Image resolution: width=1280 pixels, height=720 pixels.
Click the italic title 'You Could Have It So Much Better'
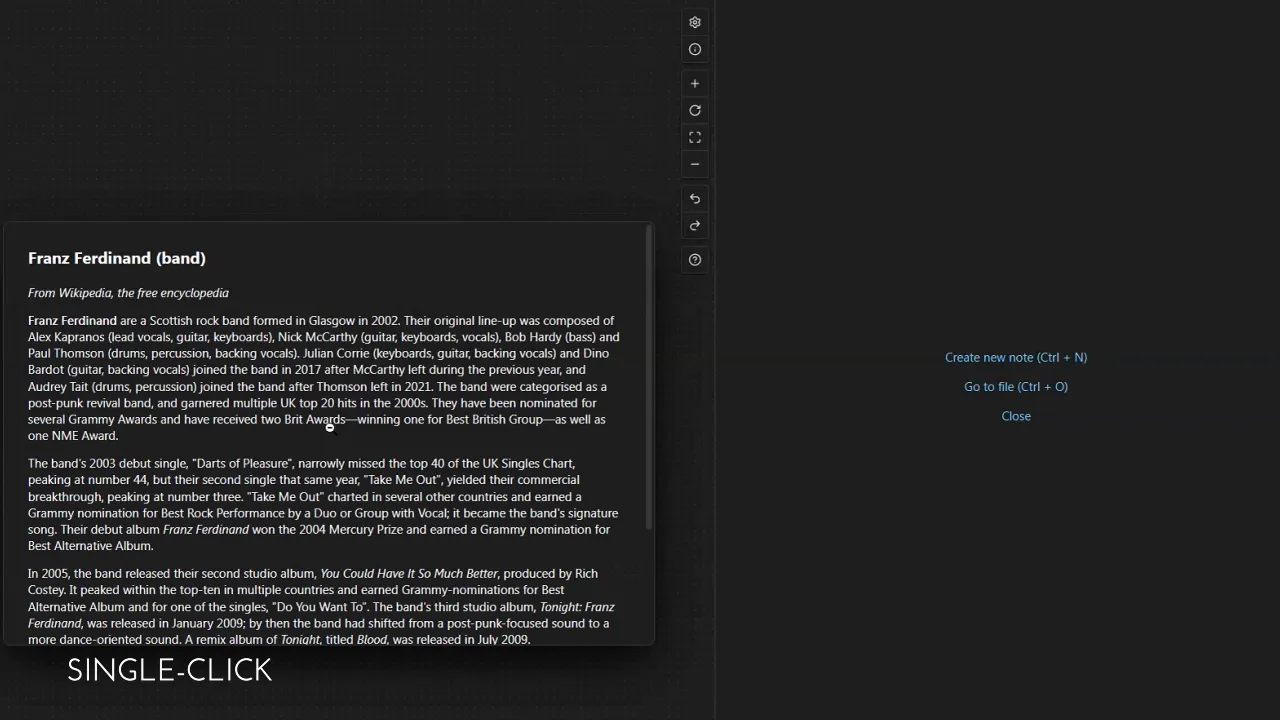[x=408, y=573]
